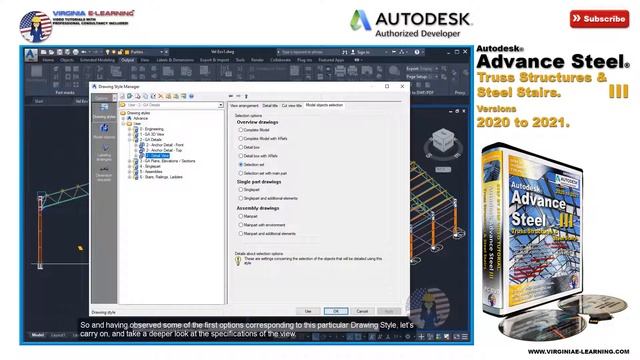
Task: Collapse the 2 - GA Details node
Action: pos(130,140)
